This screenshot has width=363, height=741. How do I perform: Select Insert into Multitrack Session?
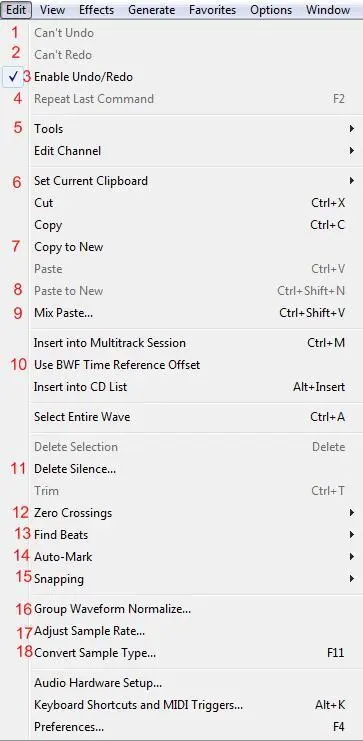[194, 343]
